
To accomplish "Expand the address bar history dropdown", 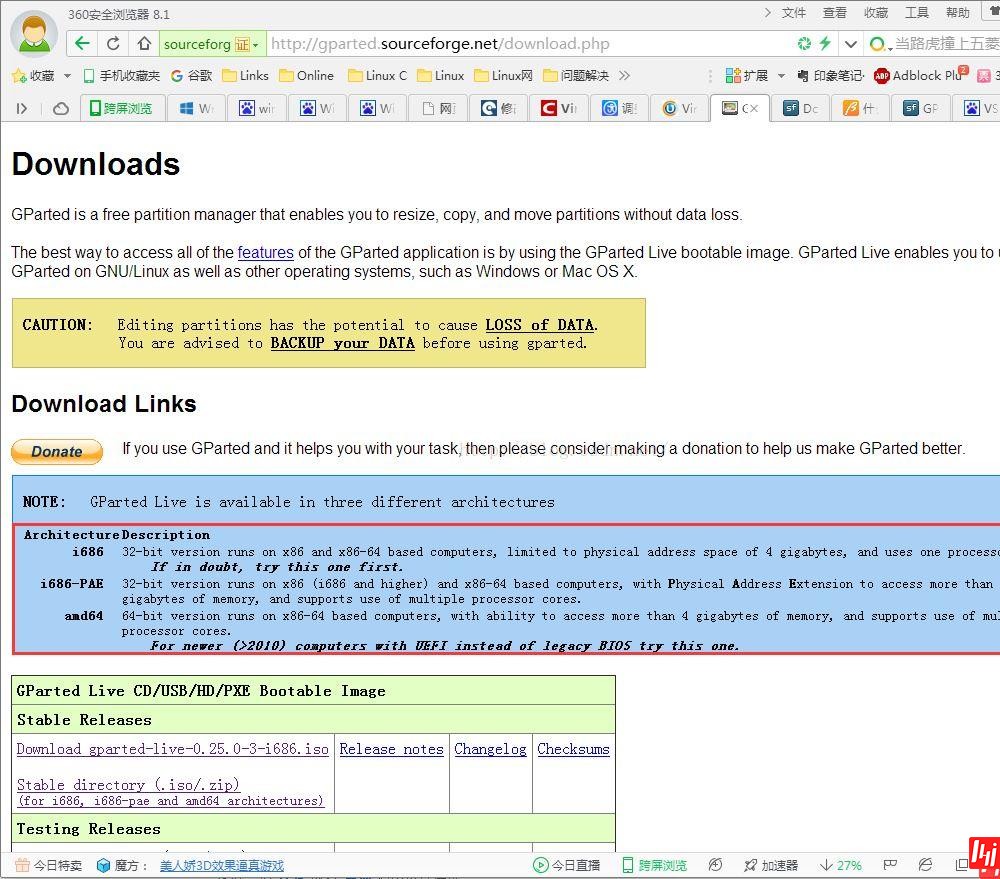I will [x=851, y=44].
